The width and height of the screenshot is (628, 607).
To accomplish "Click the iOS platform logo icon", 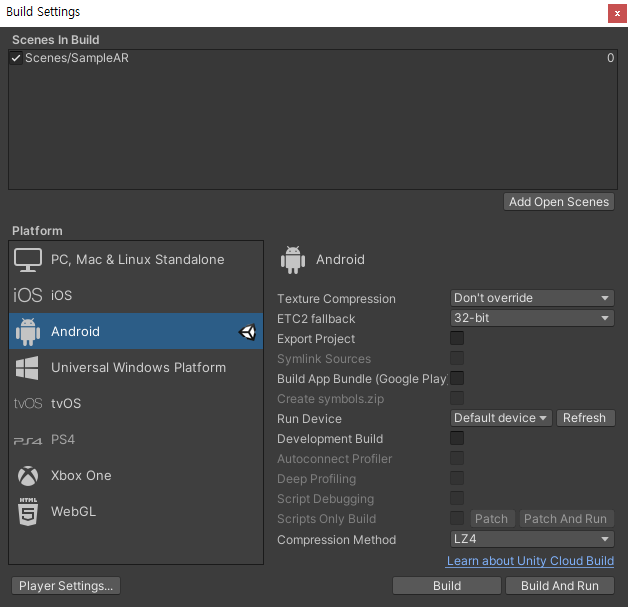I will (28, 295).
